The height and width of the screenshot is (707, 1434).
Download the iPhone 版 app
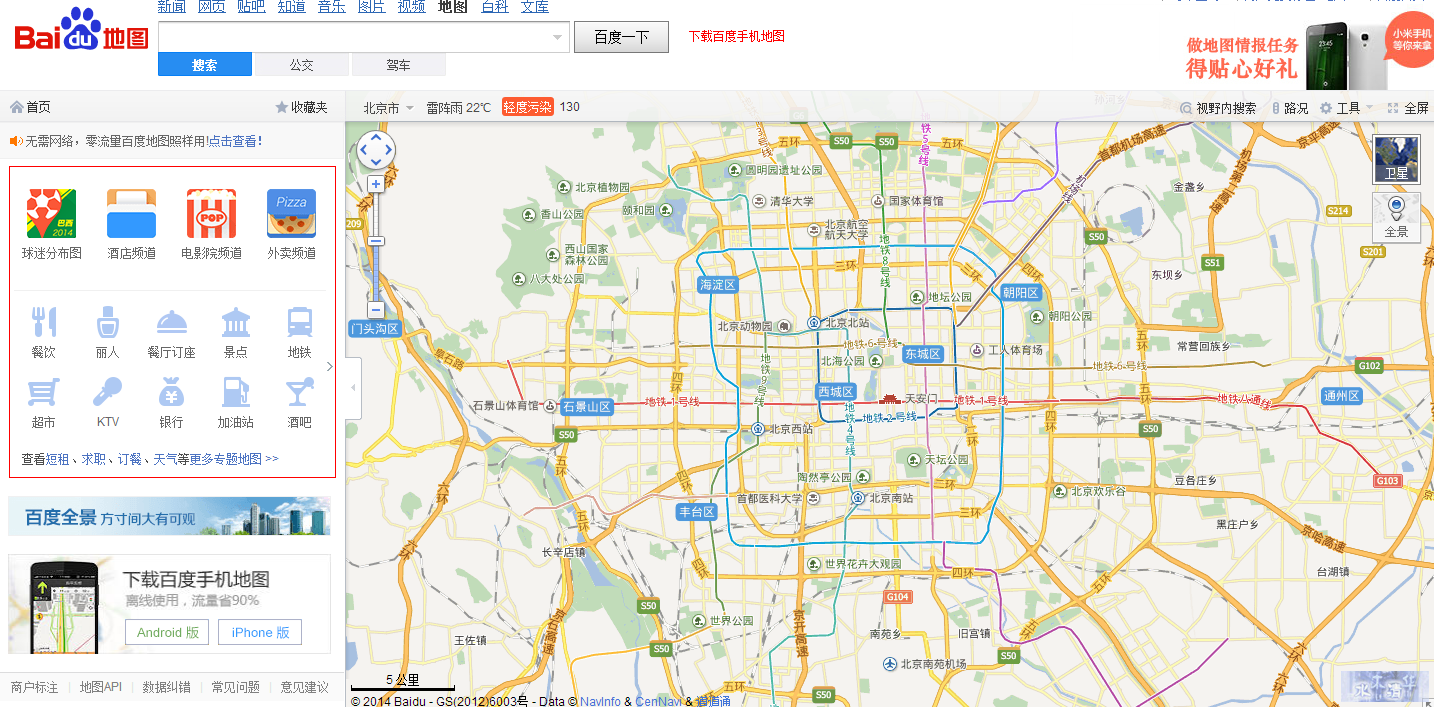pos(260,632)
